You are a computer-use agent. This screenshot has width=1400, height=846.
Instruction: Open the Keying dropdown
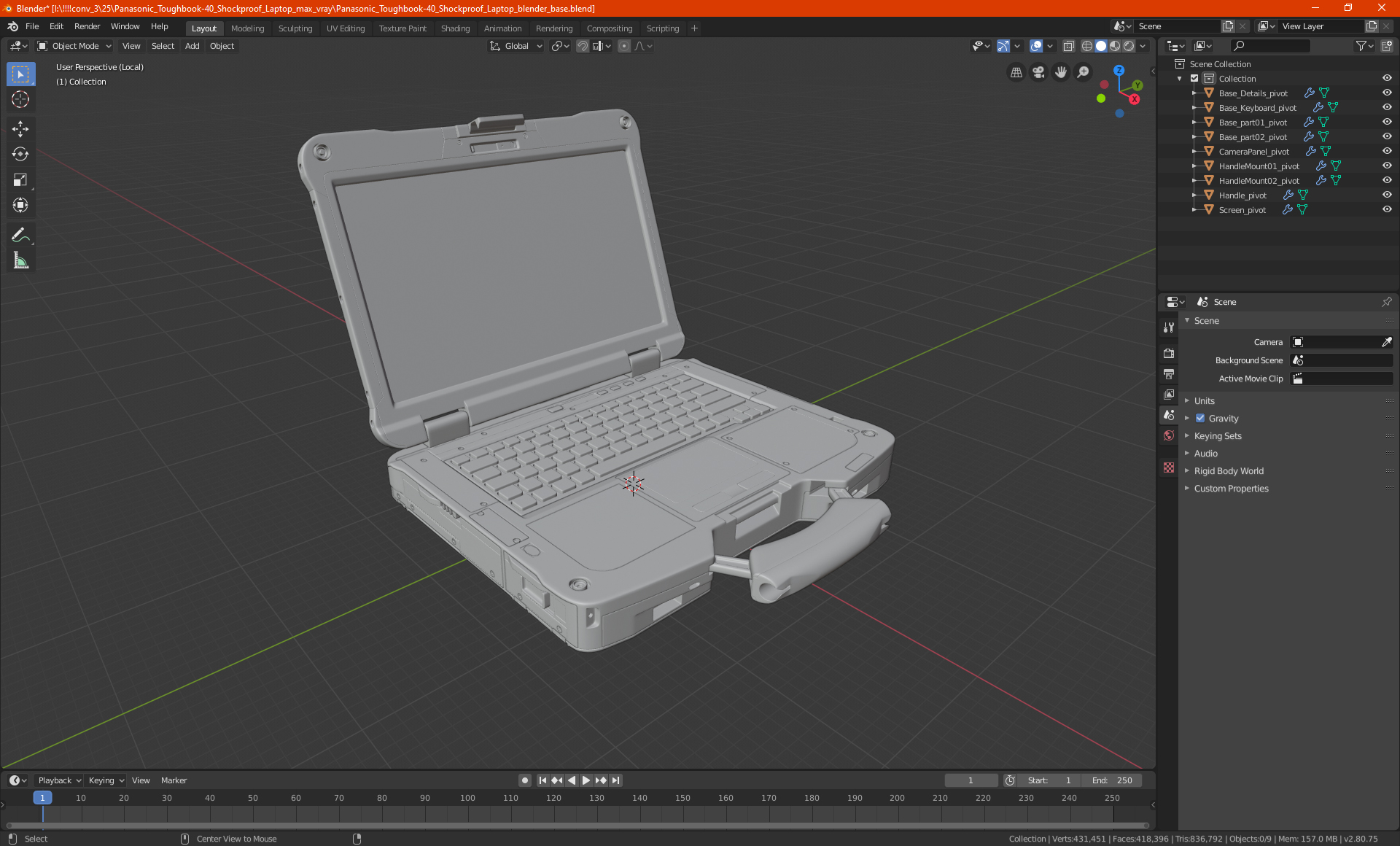(106, 780)
